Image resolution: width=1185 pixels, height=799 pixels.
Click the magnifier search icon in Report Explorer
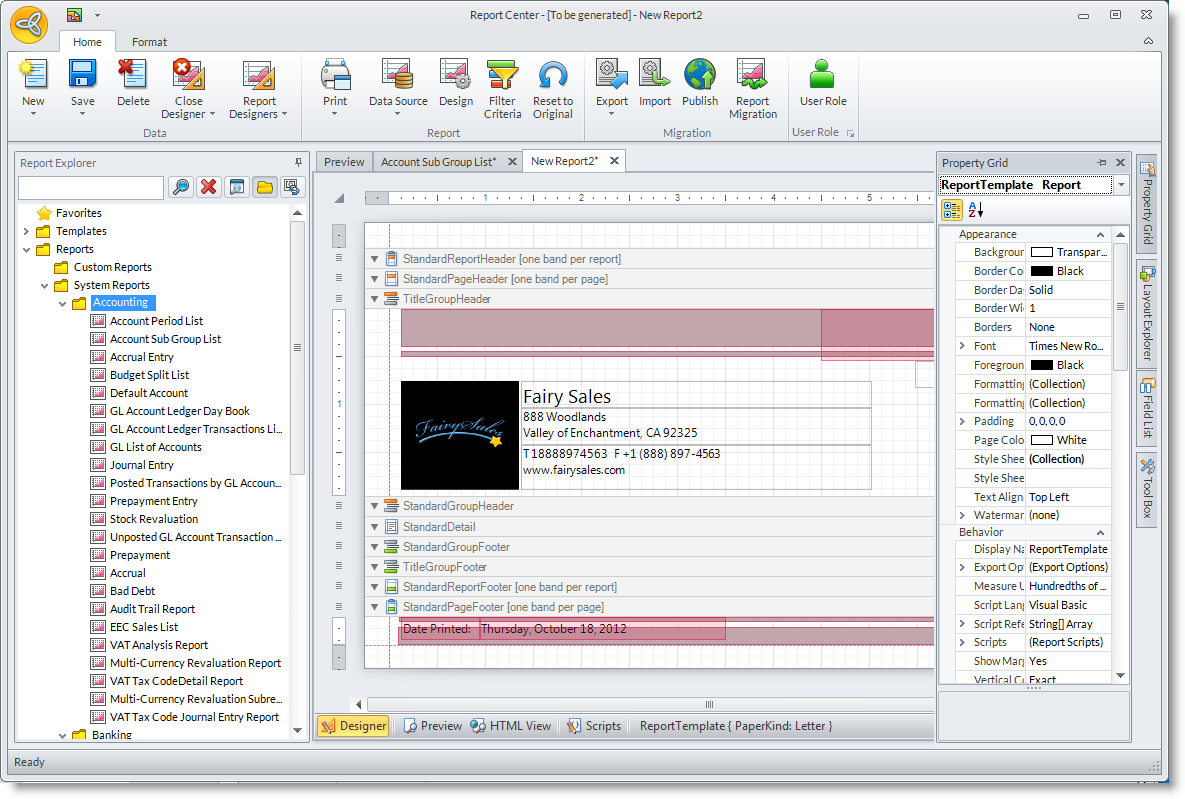coord(180,187)
